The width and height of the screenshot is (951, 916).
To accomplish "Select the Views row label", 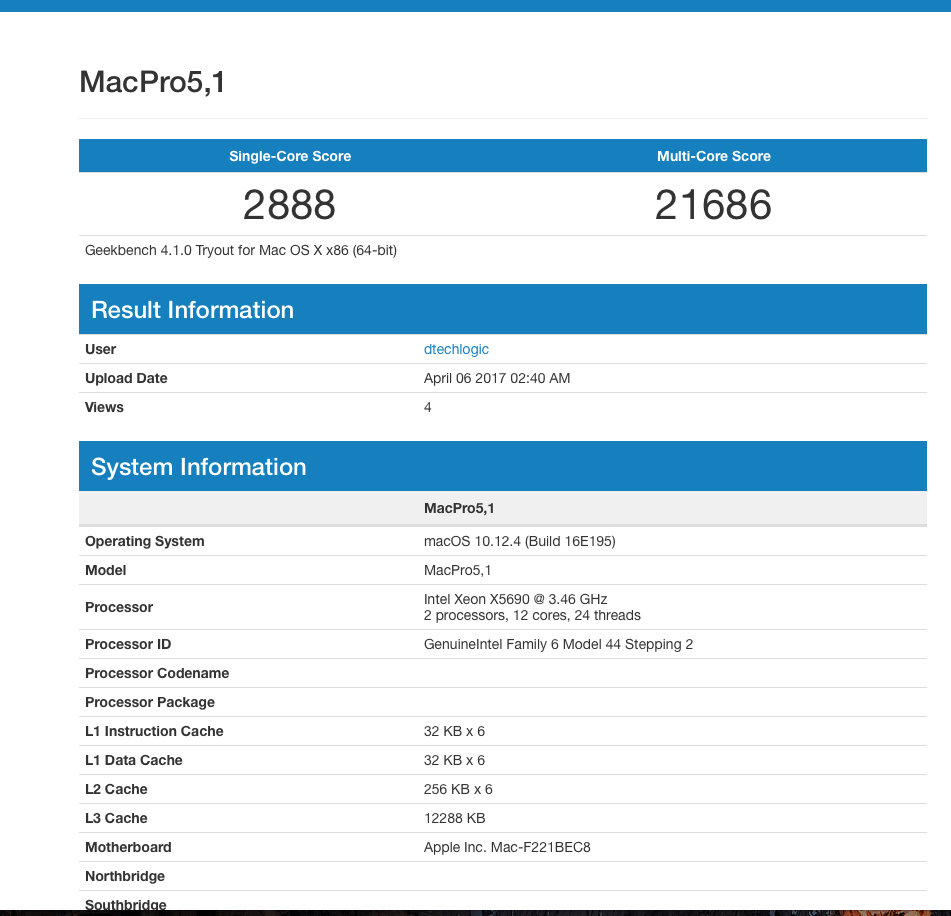I will [104, 408].
